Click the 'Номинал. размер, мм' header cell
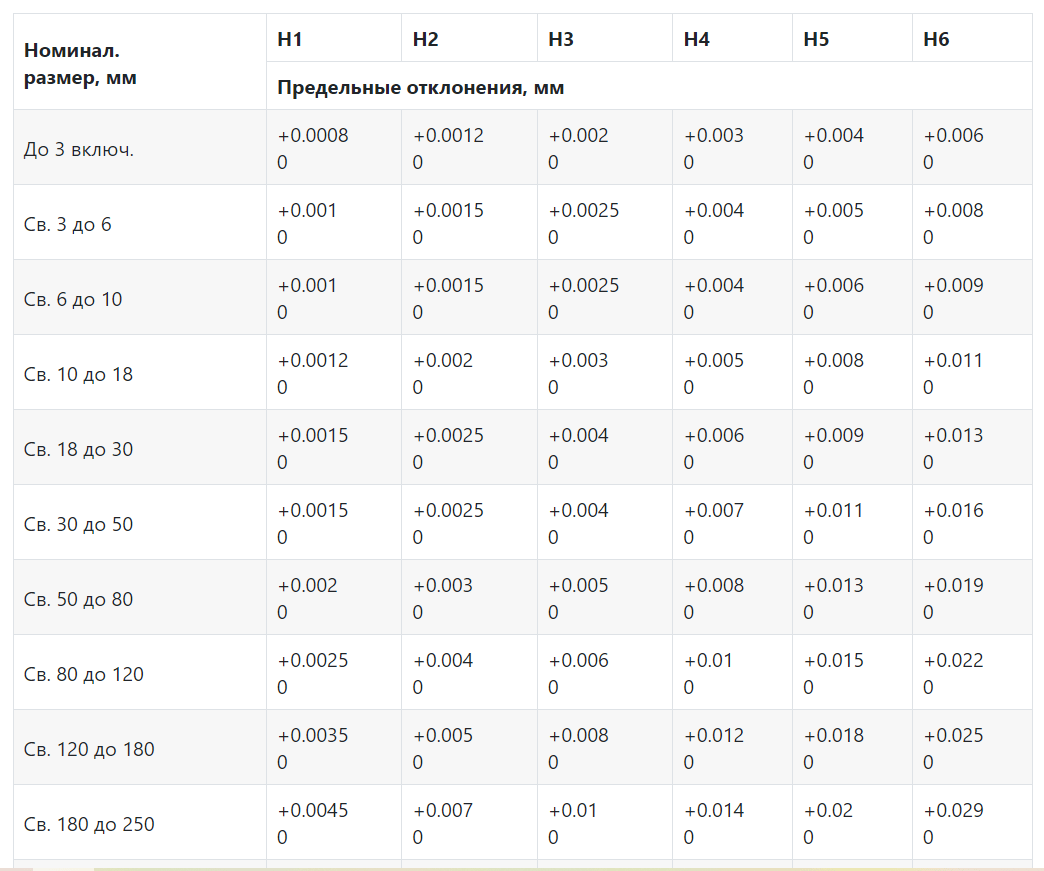Viewport: 1044px width, 871px height. [x=80, y=63]
